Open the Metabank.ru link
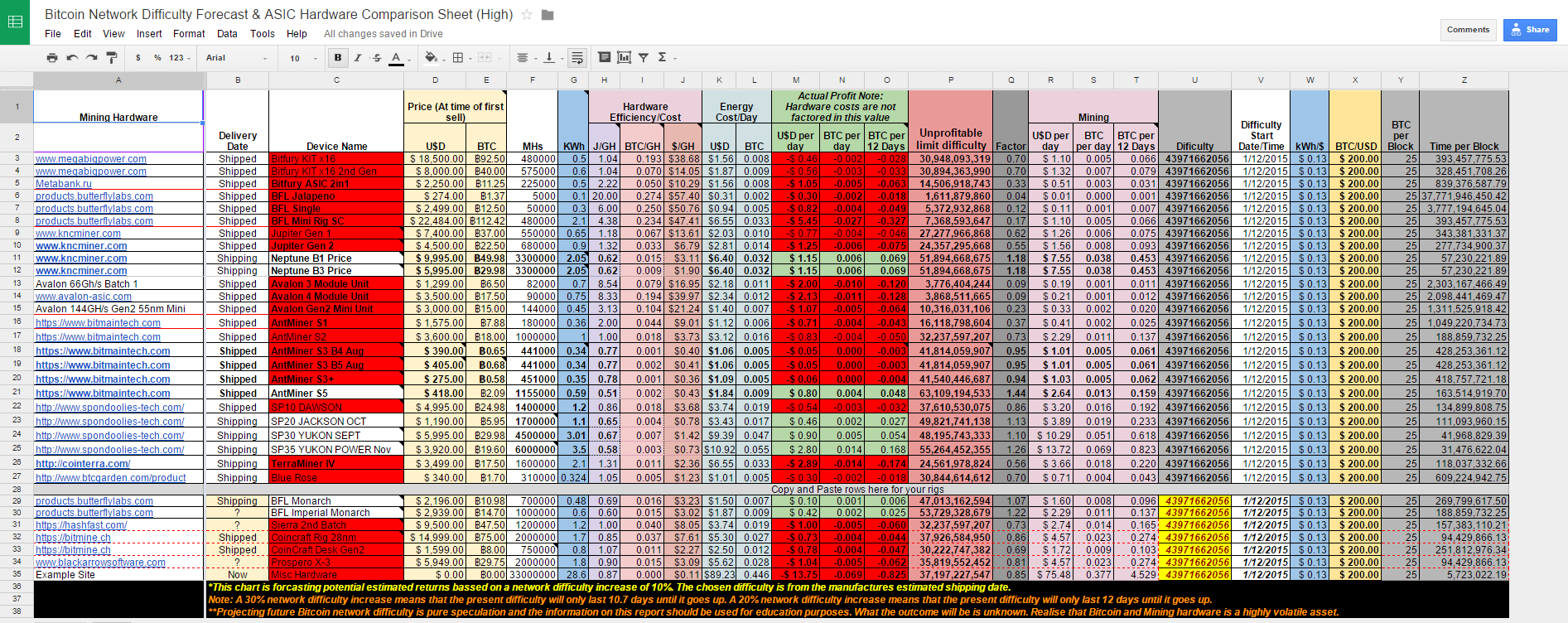 tap(64, 184)
